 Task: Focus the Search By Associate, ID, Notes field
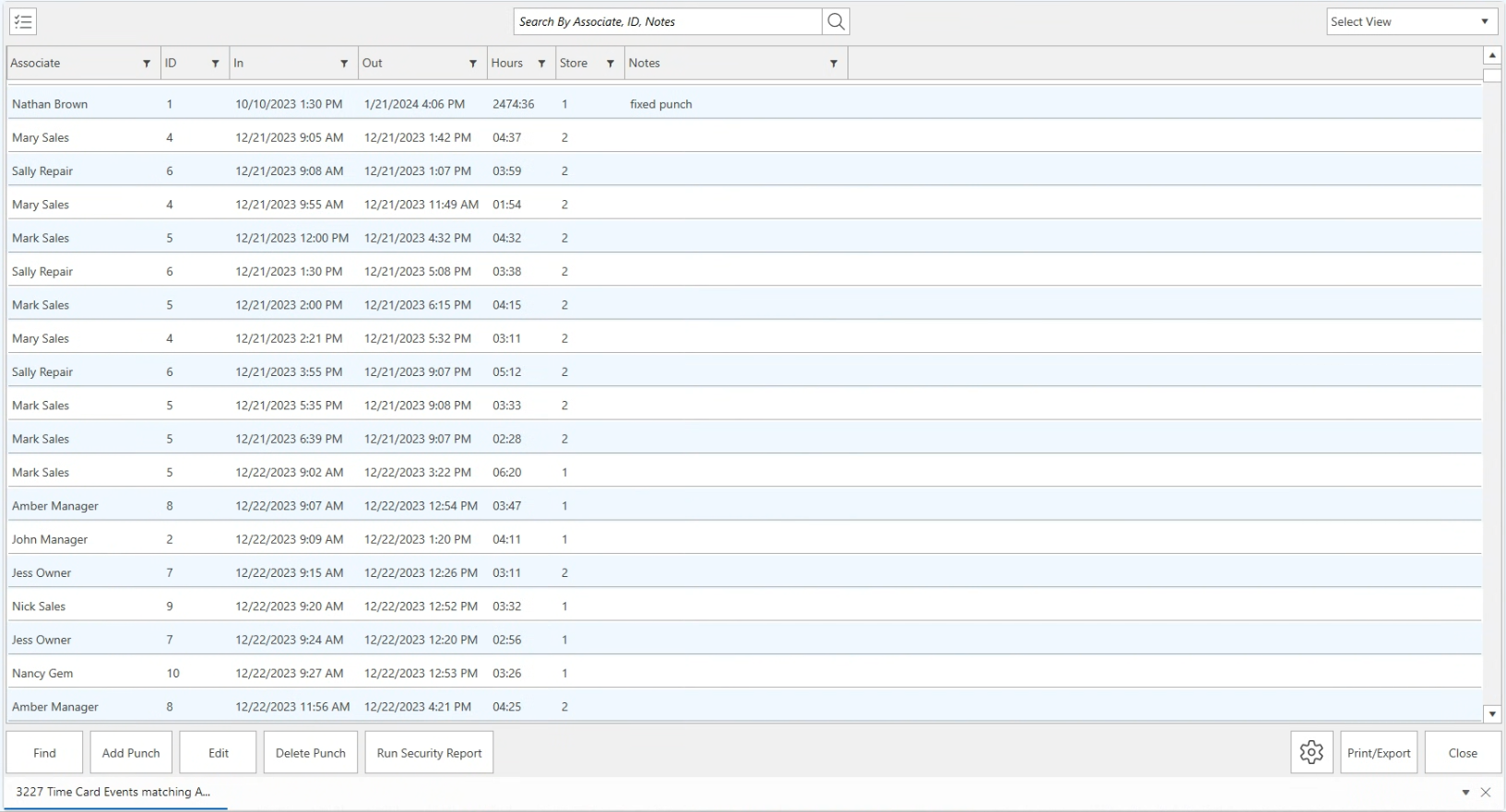[668, 22]
